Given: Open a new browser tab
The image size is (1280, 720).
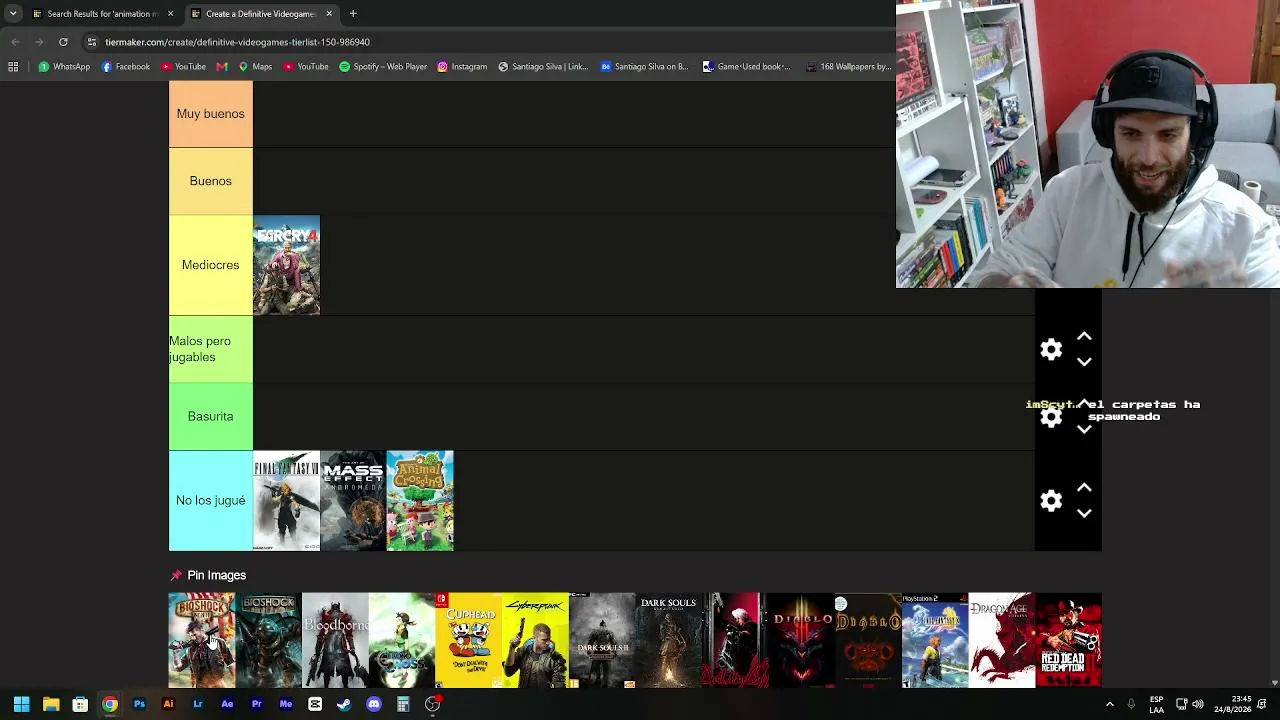Looking at the screenshot, I should pyautogui.click(x=353, y=14).
